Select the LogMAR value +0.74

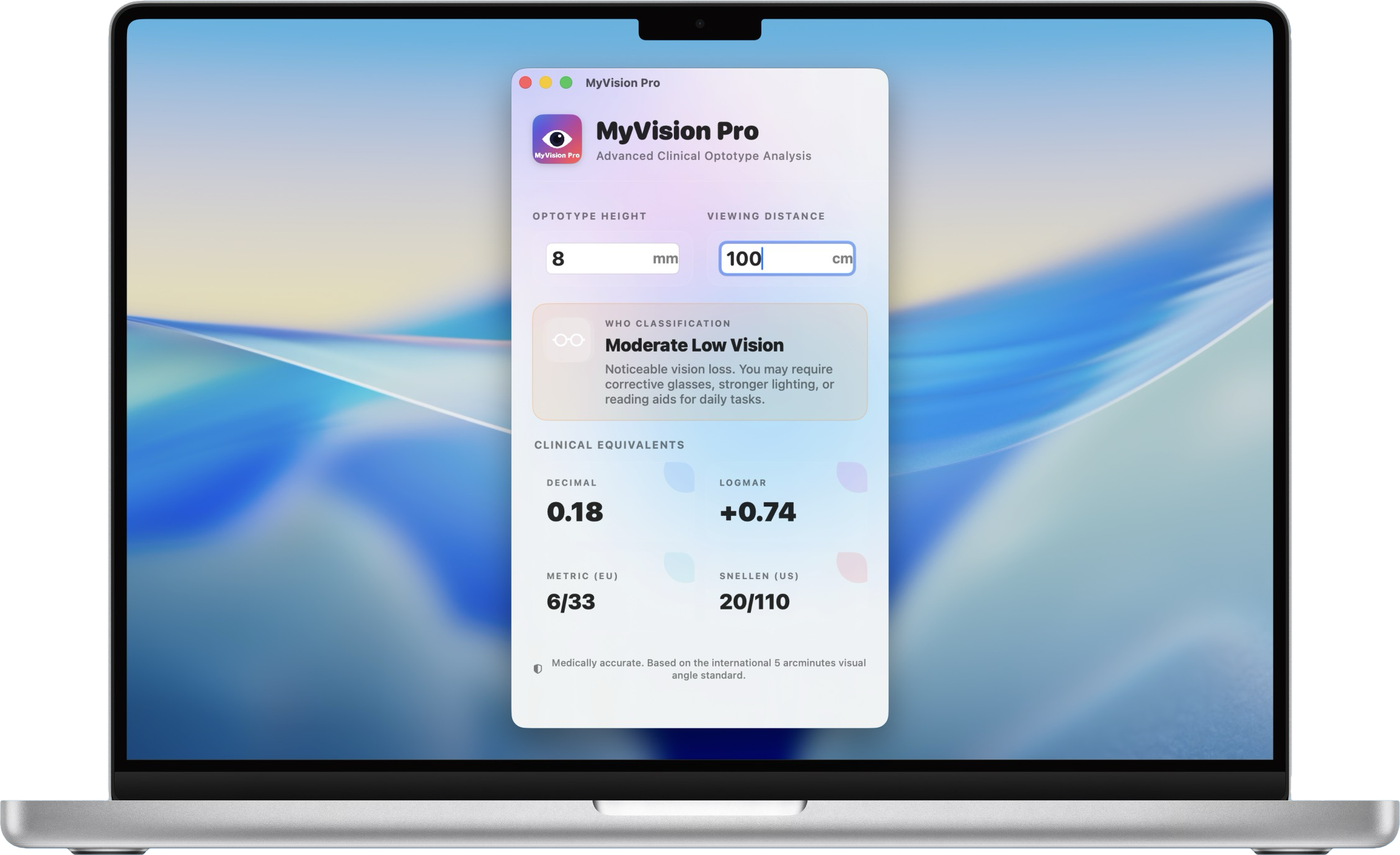point(757,512)
